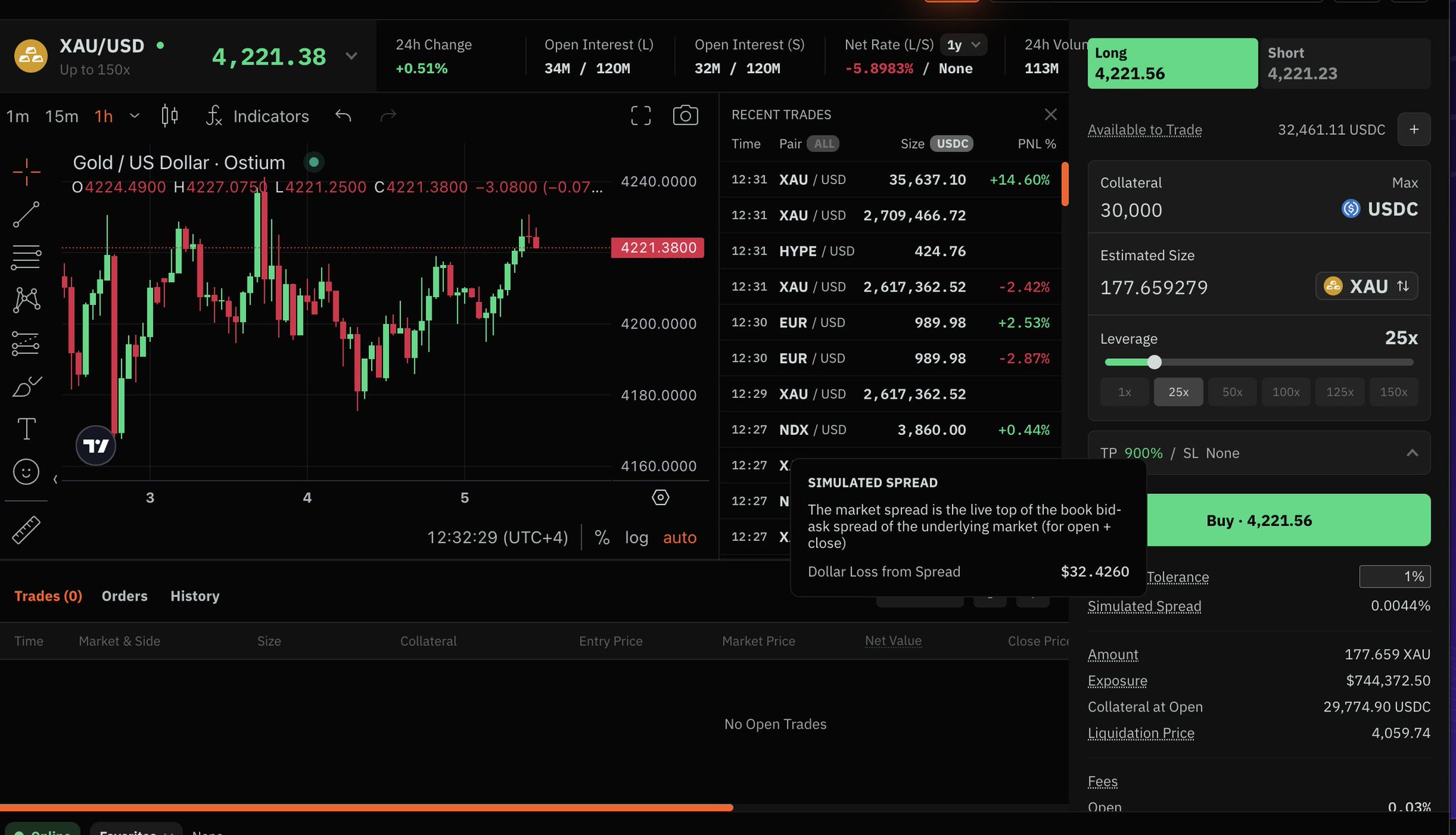
Task: Select the trend line drawing tool
Action: tap(26, 214)
